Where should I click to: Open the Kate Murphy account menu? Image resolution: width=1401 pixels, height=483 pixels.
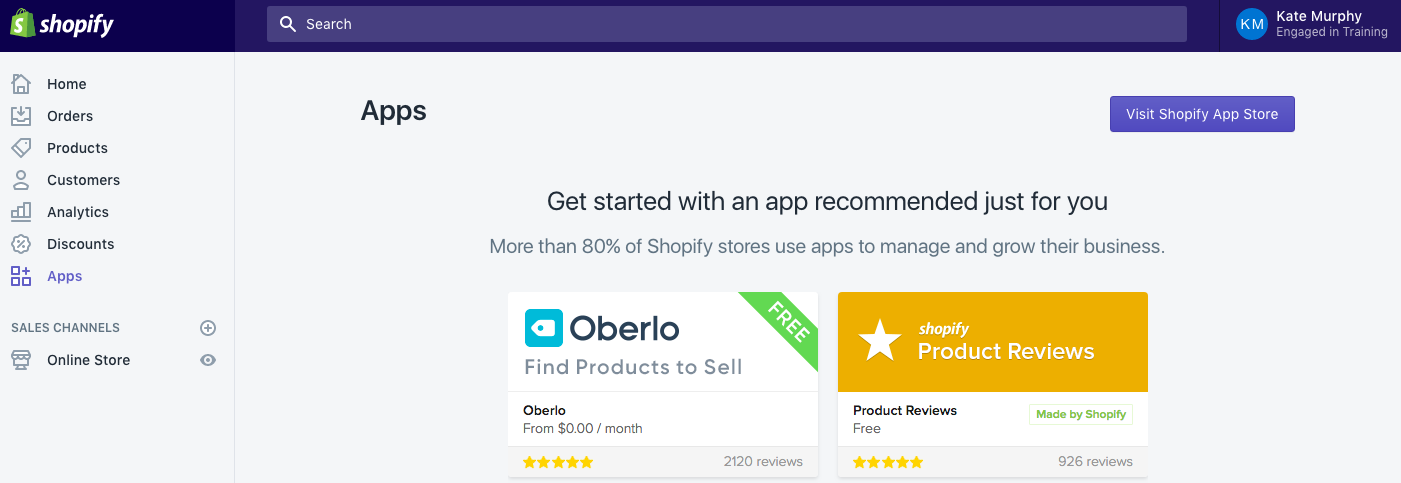[1311, 24]
